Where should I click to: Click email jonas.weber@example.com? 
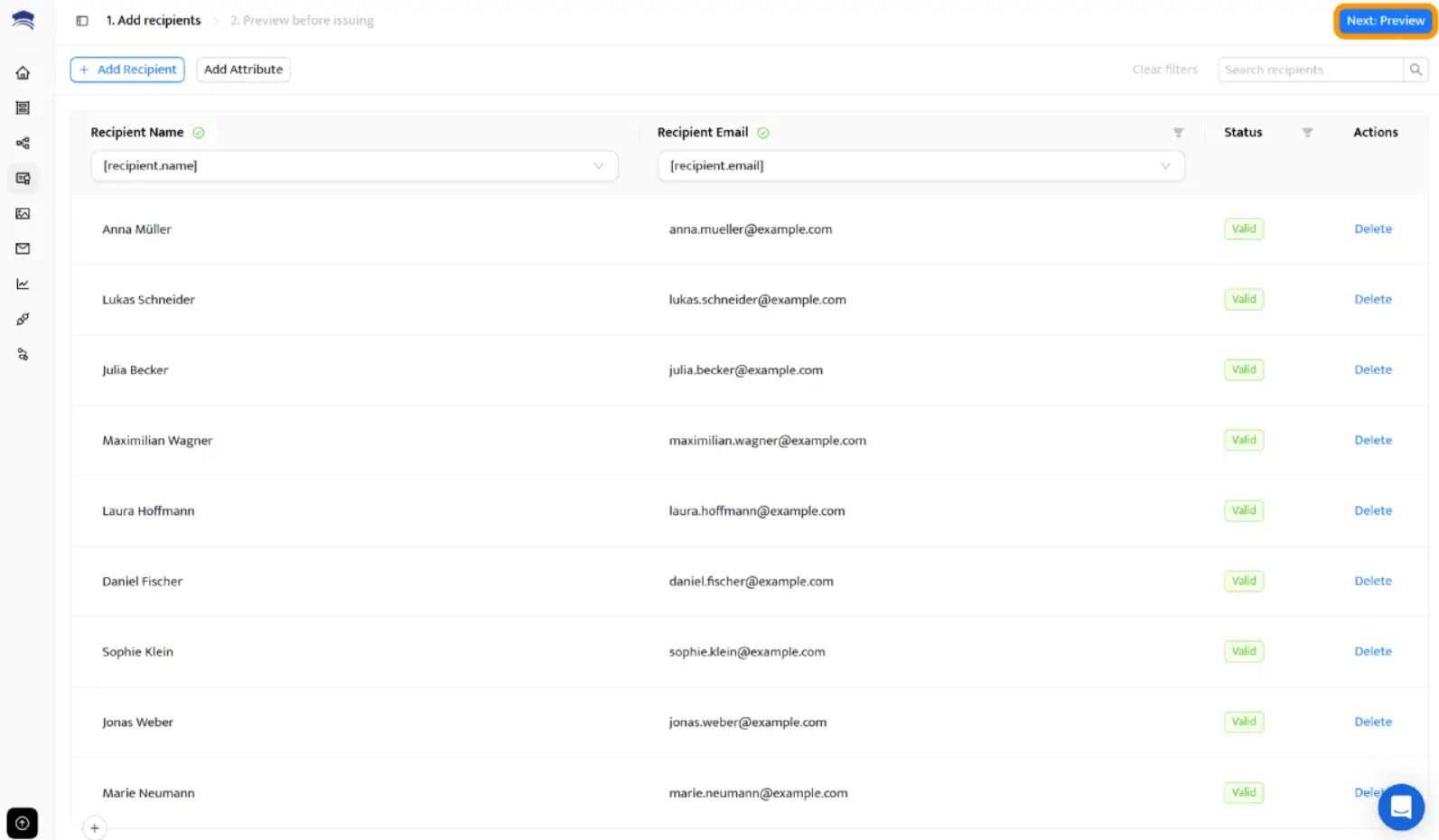coord(748,723)
